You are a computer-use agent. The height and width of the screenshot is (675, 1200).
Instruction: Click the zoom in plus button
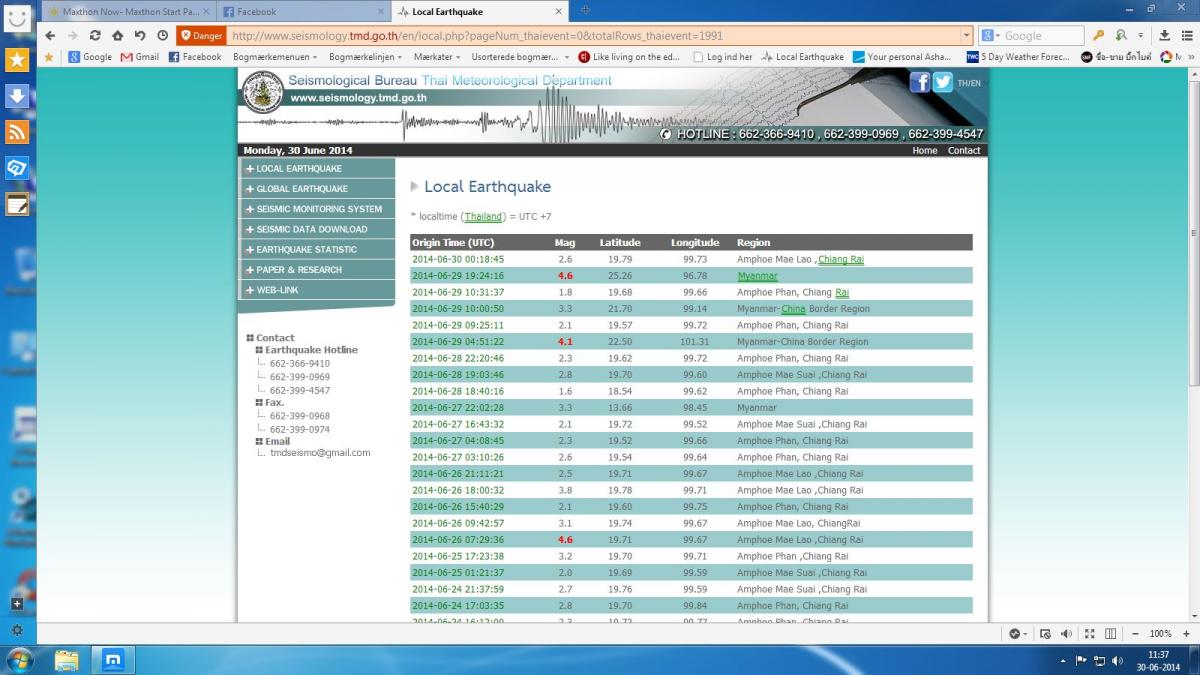(x=1184, y=634)
